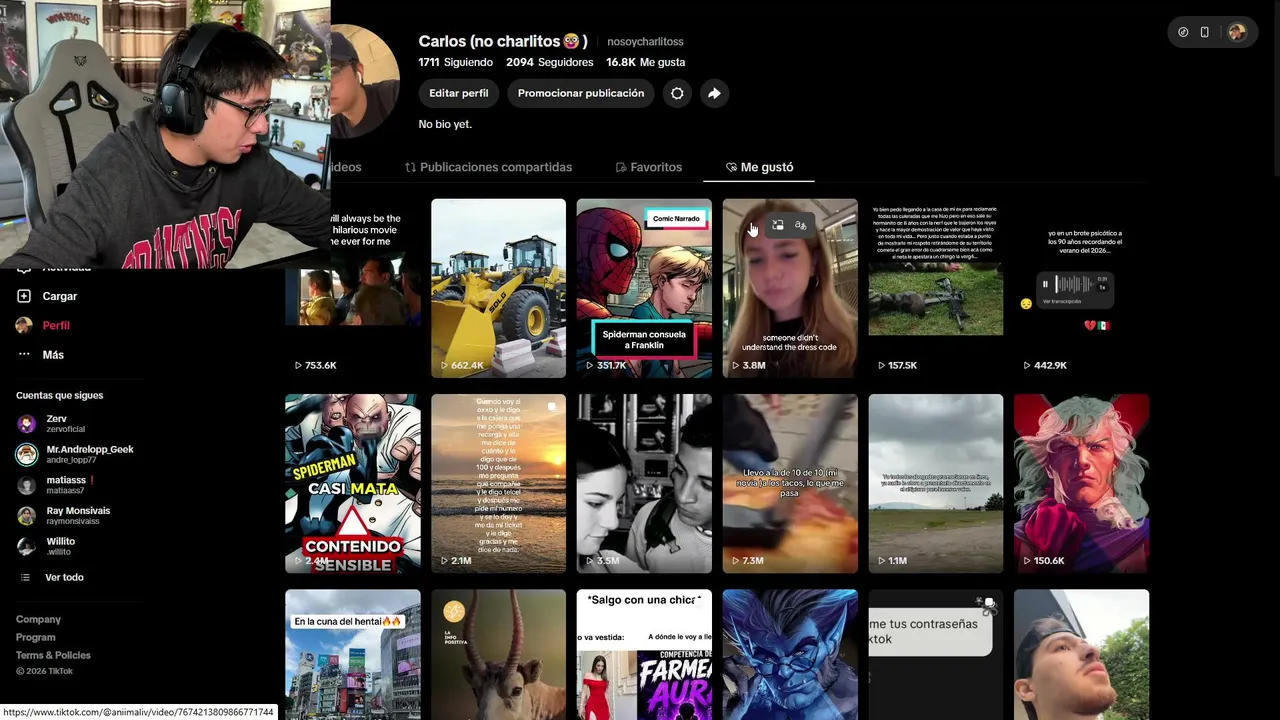Image resolution: width=1280 pixels, height=720 pixels.
Task: Open the tus contraseñas video
Action: [935, 654]
